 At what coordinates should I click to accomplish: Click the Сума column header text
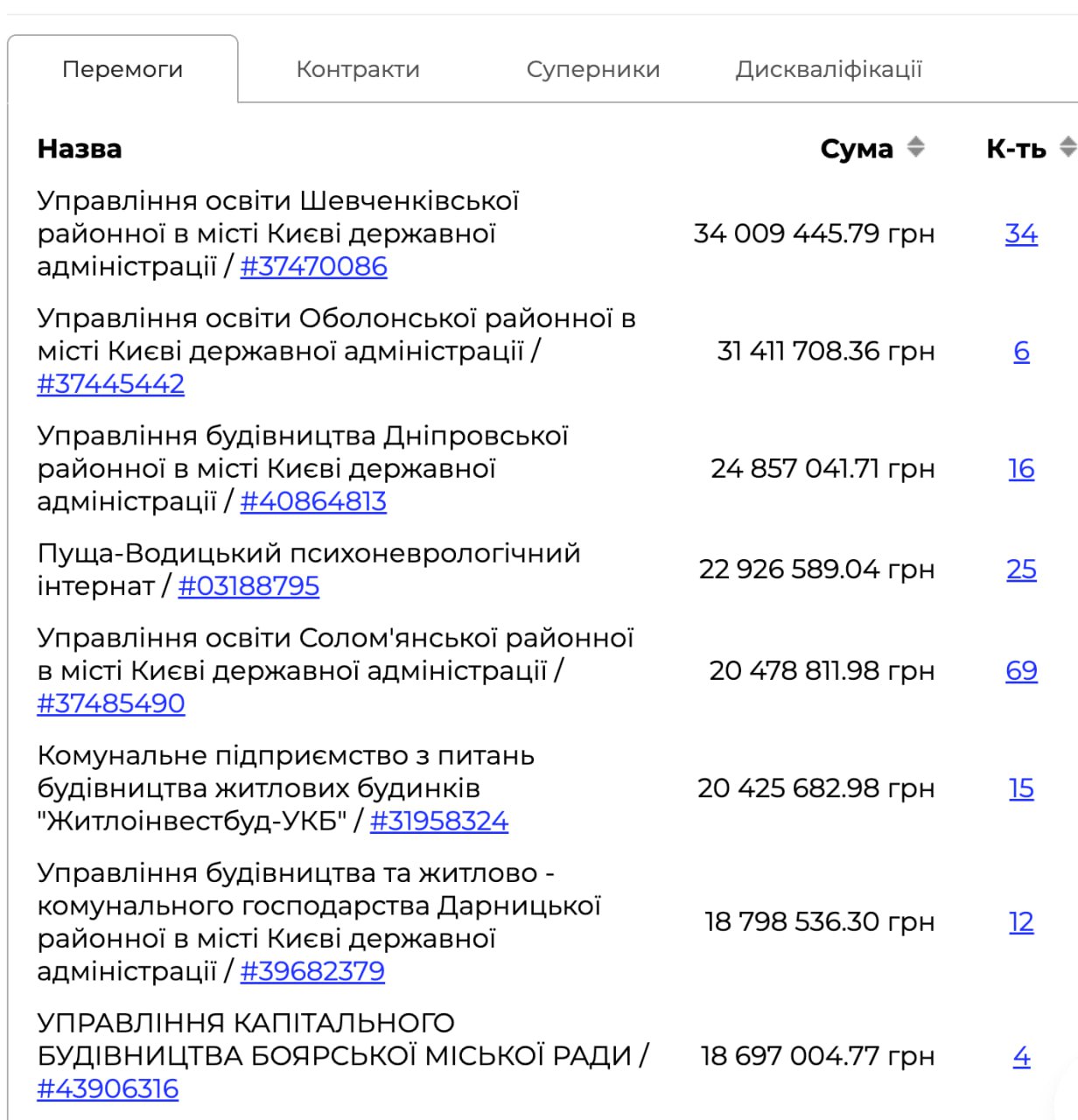pos(857,149)
